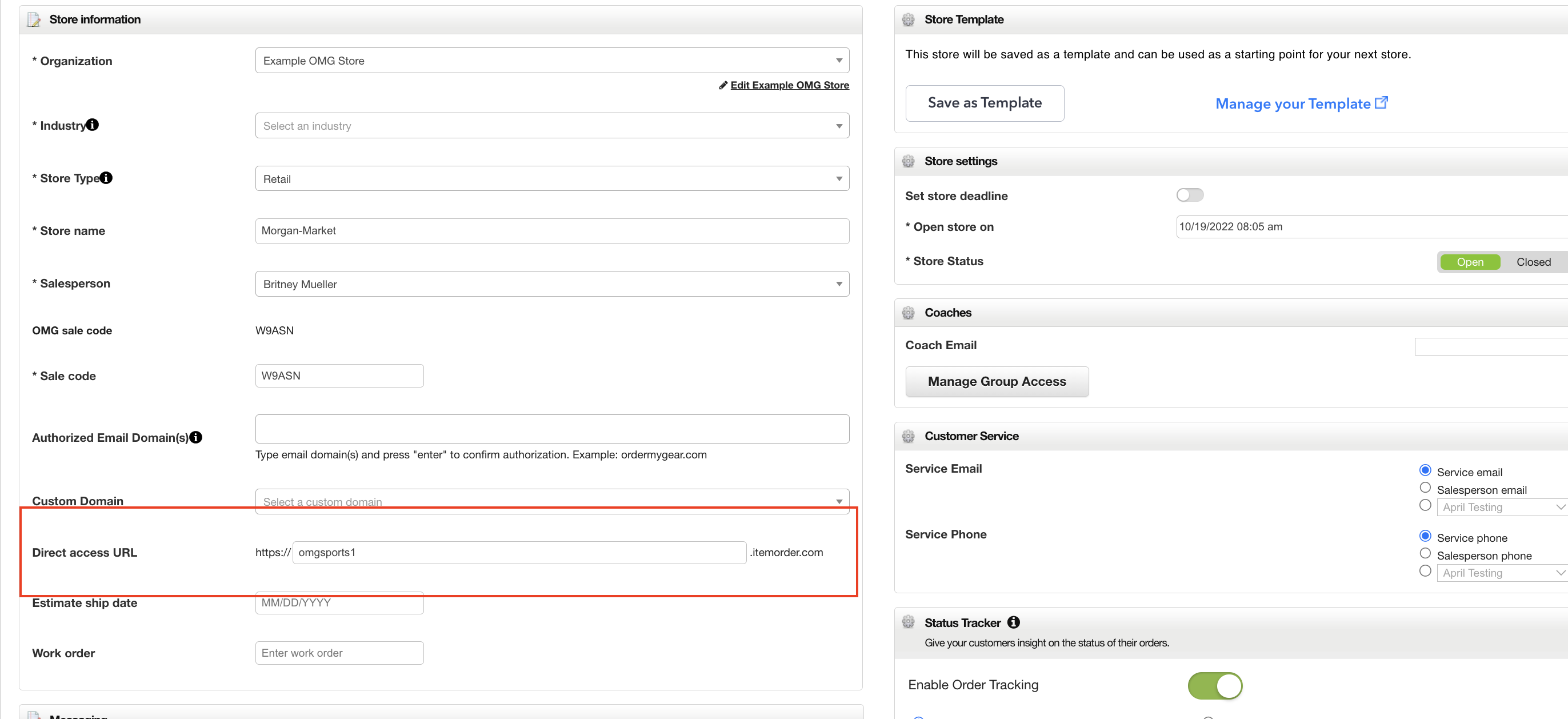Screen dimensions: 1568x719
Task: Click the Status Tracker info icon
Action: (x=1014, y=622)
